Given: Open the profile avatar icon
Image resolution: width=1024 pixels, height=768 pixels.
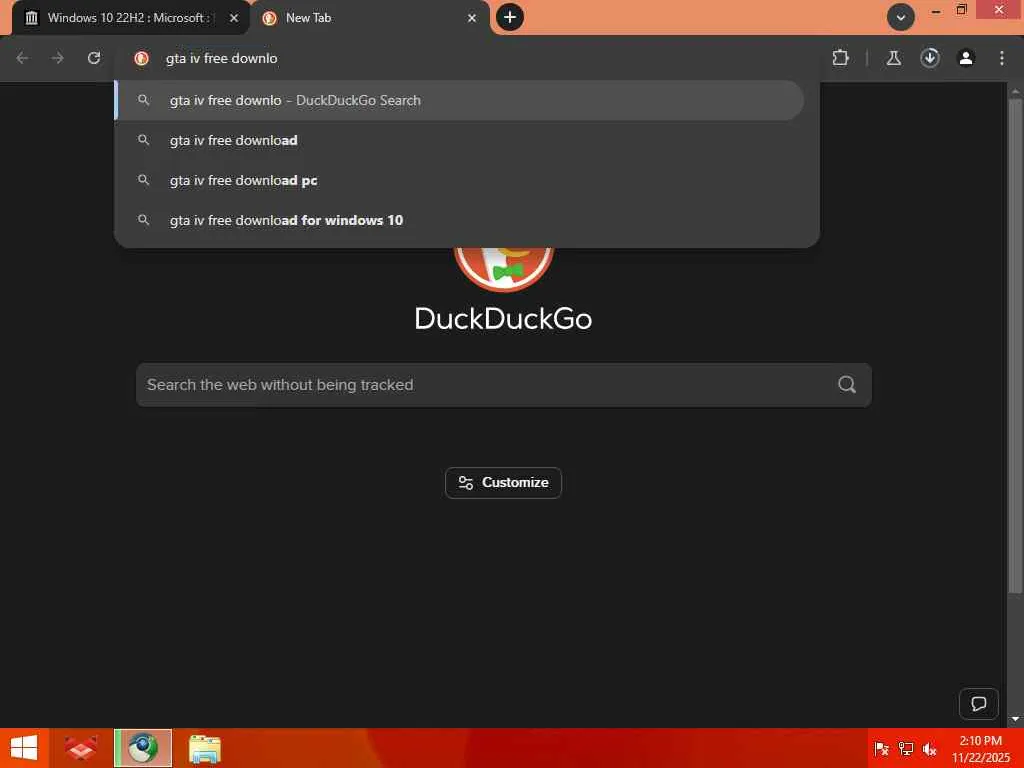Looking at the screenshot, I should click(966, 58).
